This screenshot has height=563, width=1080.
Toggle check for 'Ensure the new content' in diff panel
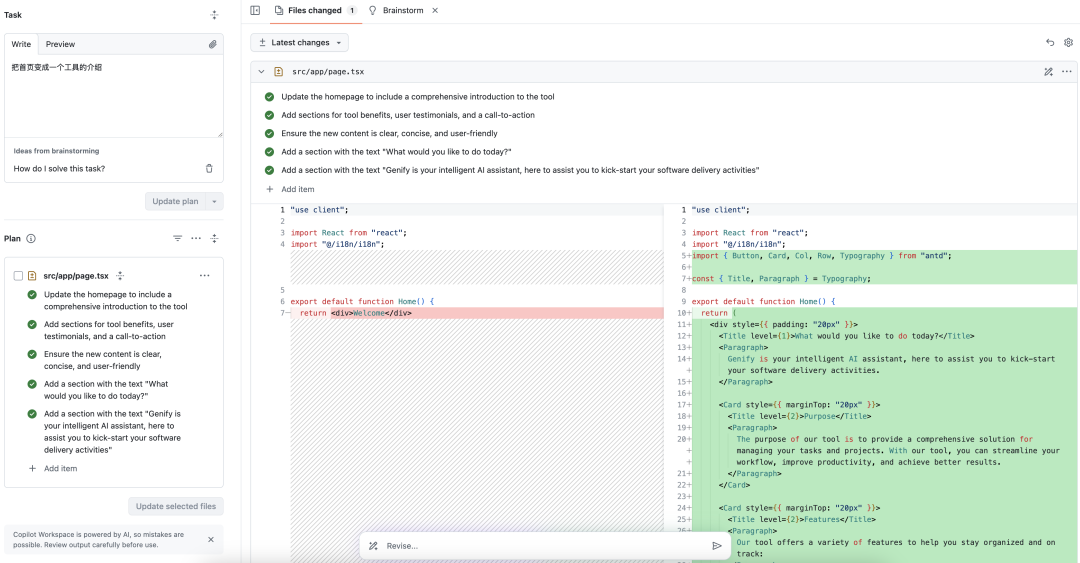tap(269, 134)
